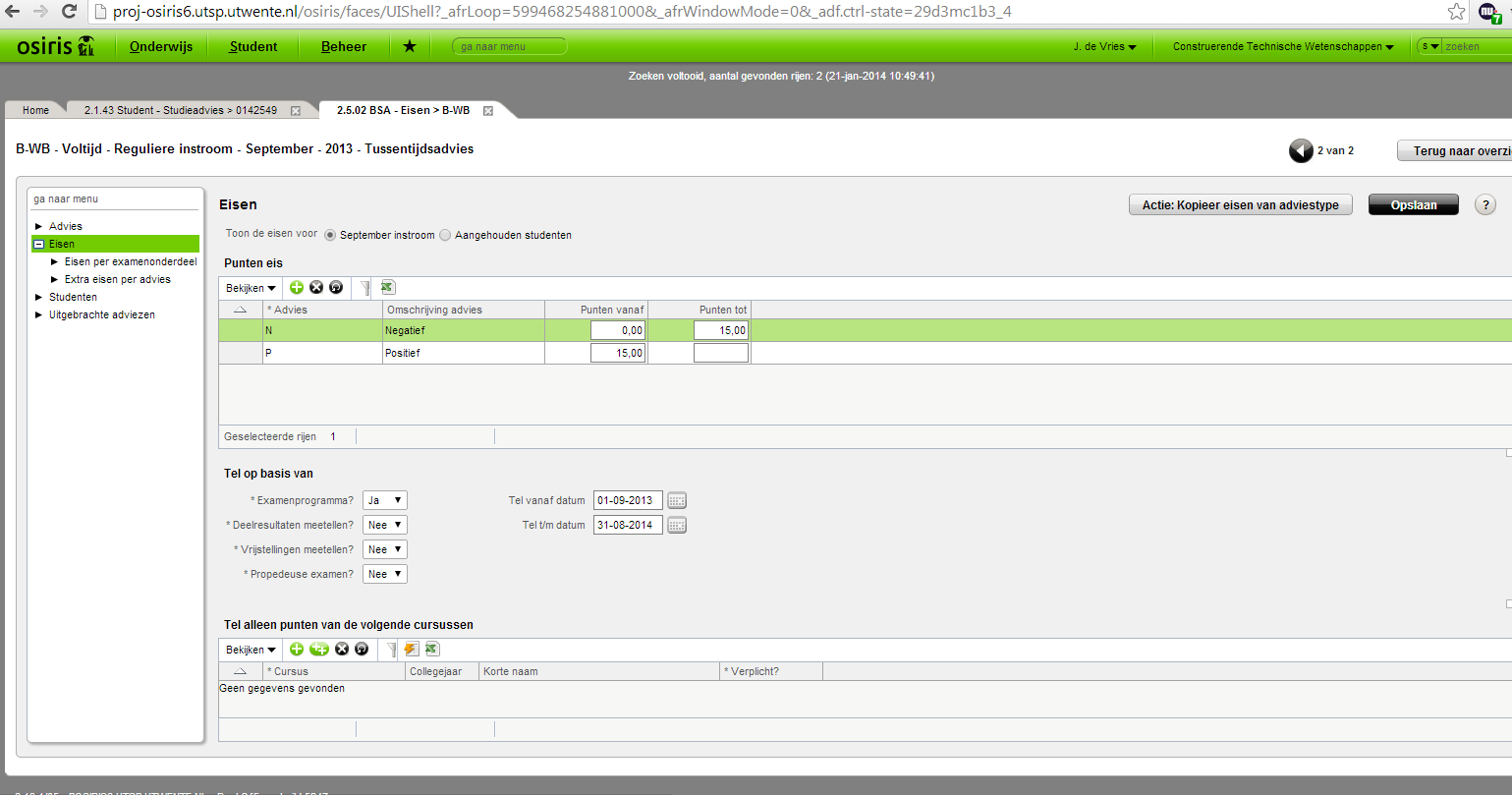Open Bekijken menu in cursussen section
Image resolution: width=1512 pixels, height=795 pixels.
(x=251, y=650)
